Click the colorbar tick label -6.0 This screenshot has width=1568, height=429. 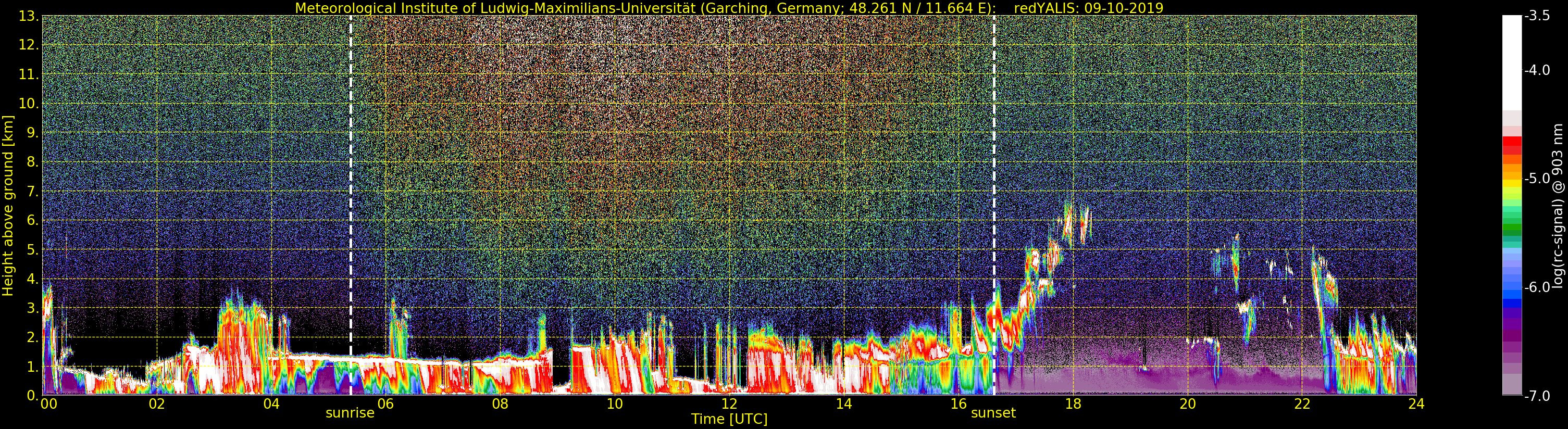[1537, 287]
